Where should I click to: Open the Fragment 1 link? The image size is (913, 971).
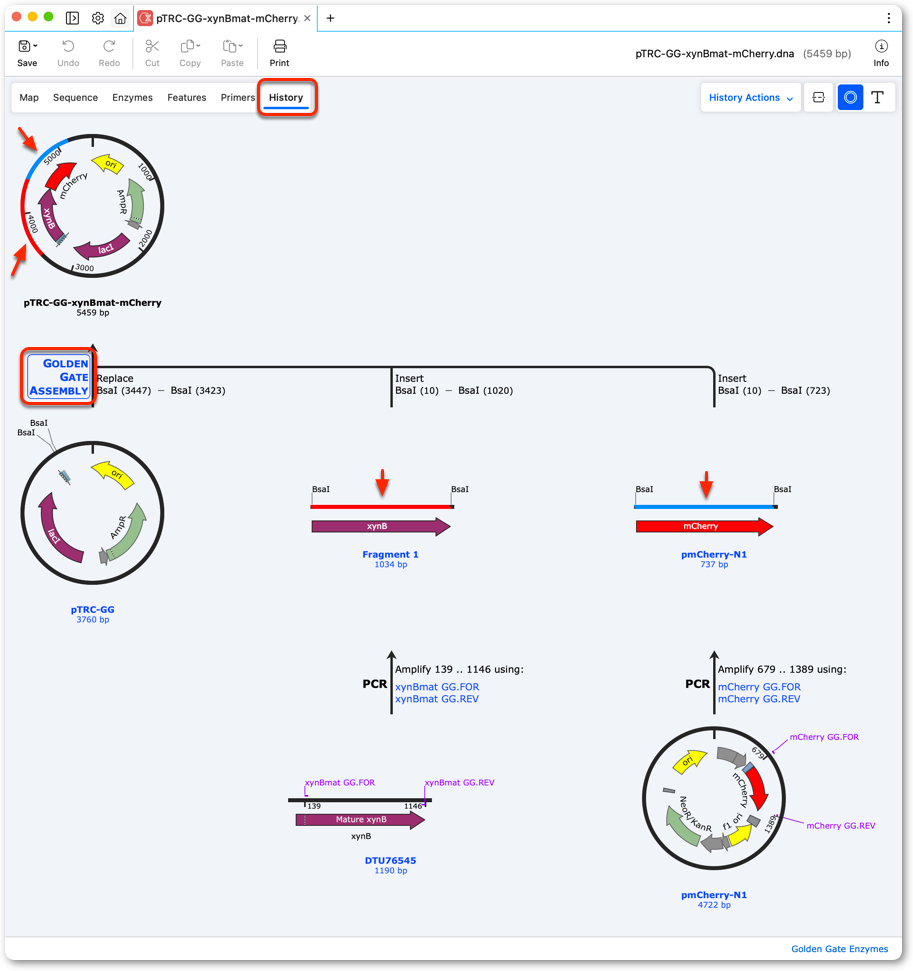click(390, 554)
